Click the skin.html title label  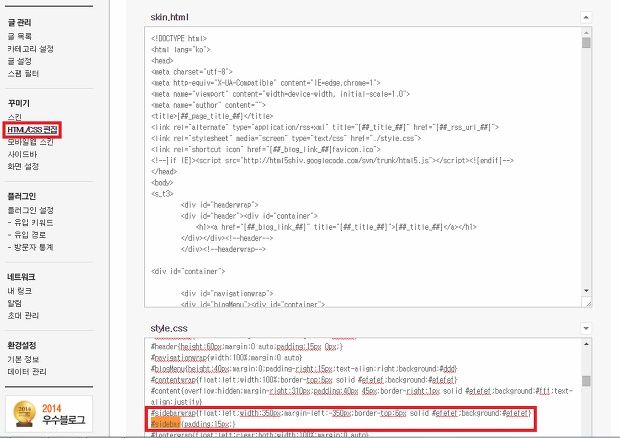point(169,17)
